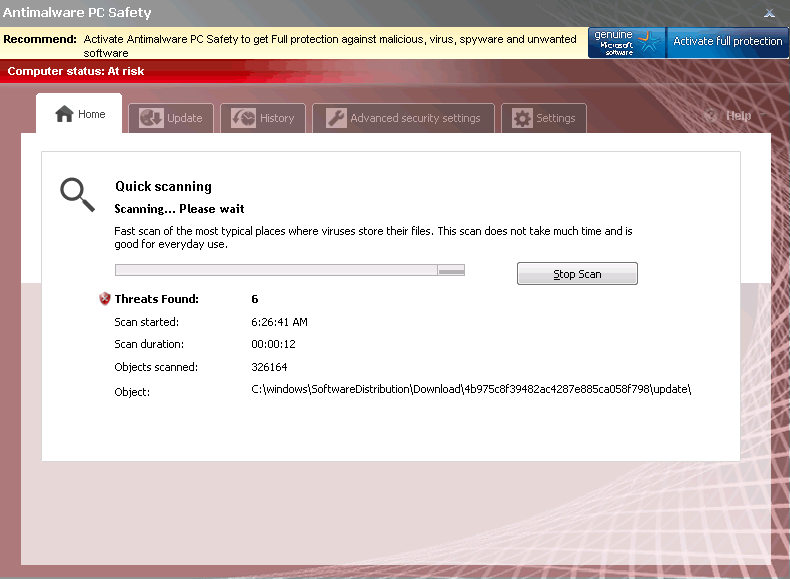Stop the scan with Stop Scan button
The width and height of the screenshot is (790, 579).
click(x=577, y=274)
